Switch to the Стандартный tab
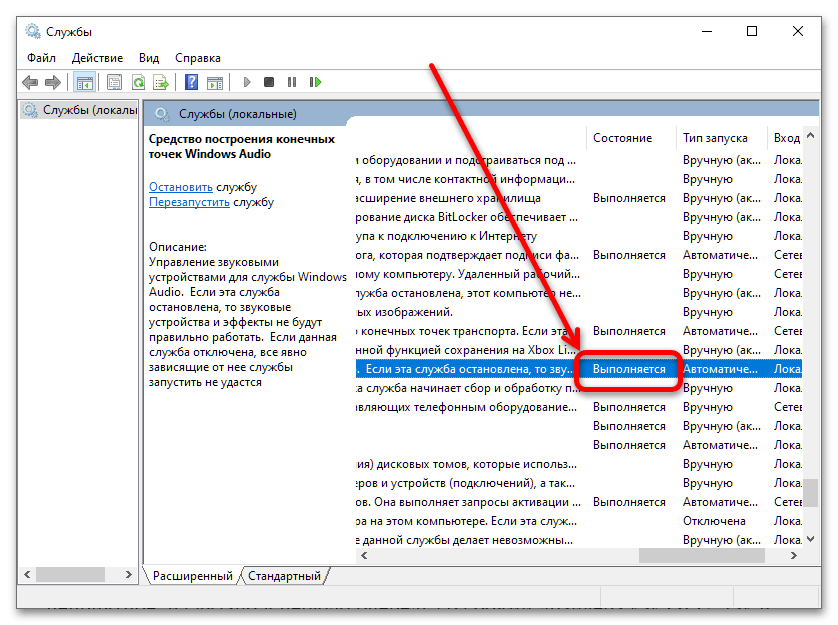 [x=284, y=576]
